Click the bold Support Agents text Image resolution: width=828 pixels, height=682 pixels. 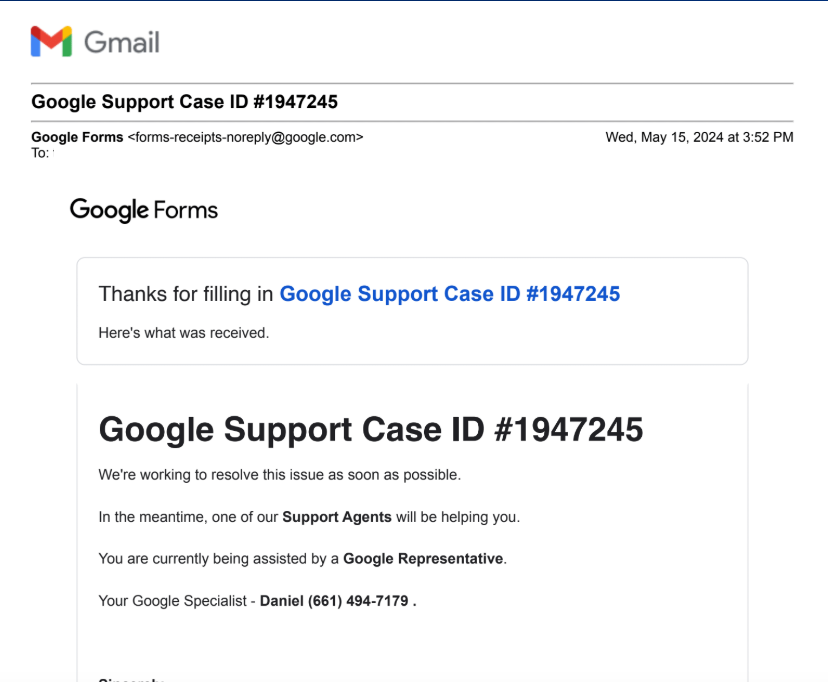pyautogui.click(x=337, y=517)
